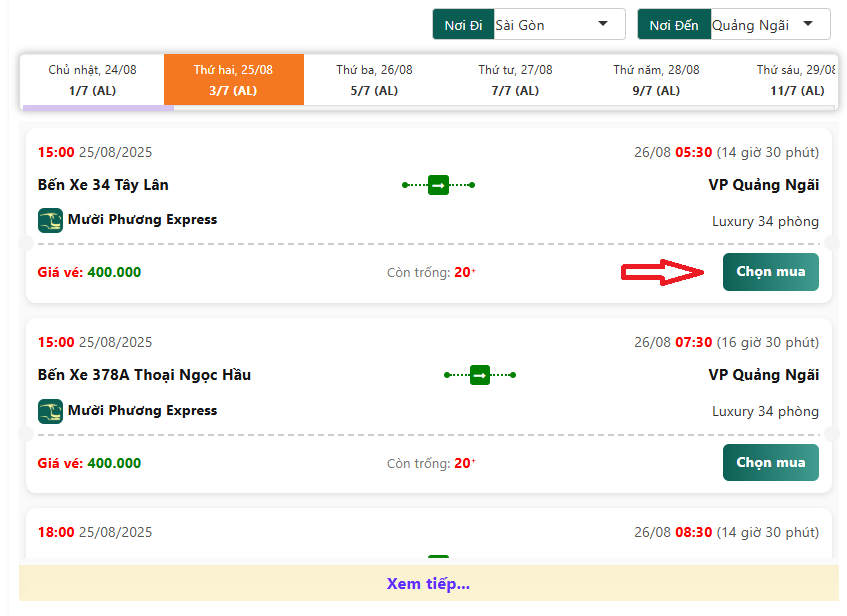This screenshot has width=847, height=616.
Task: Choose the Thứ năm, 28/08 date tab
Action: pos(656,80)
